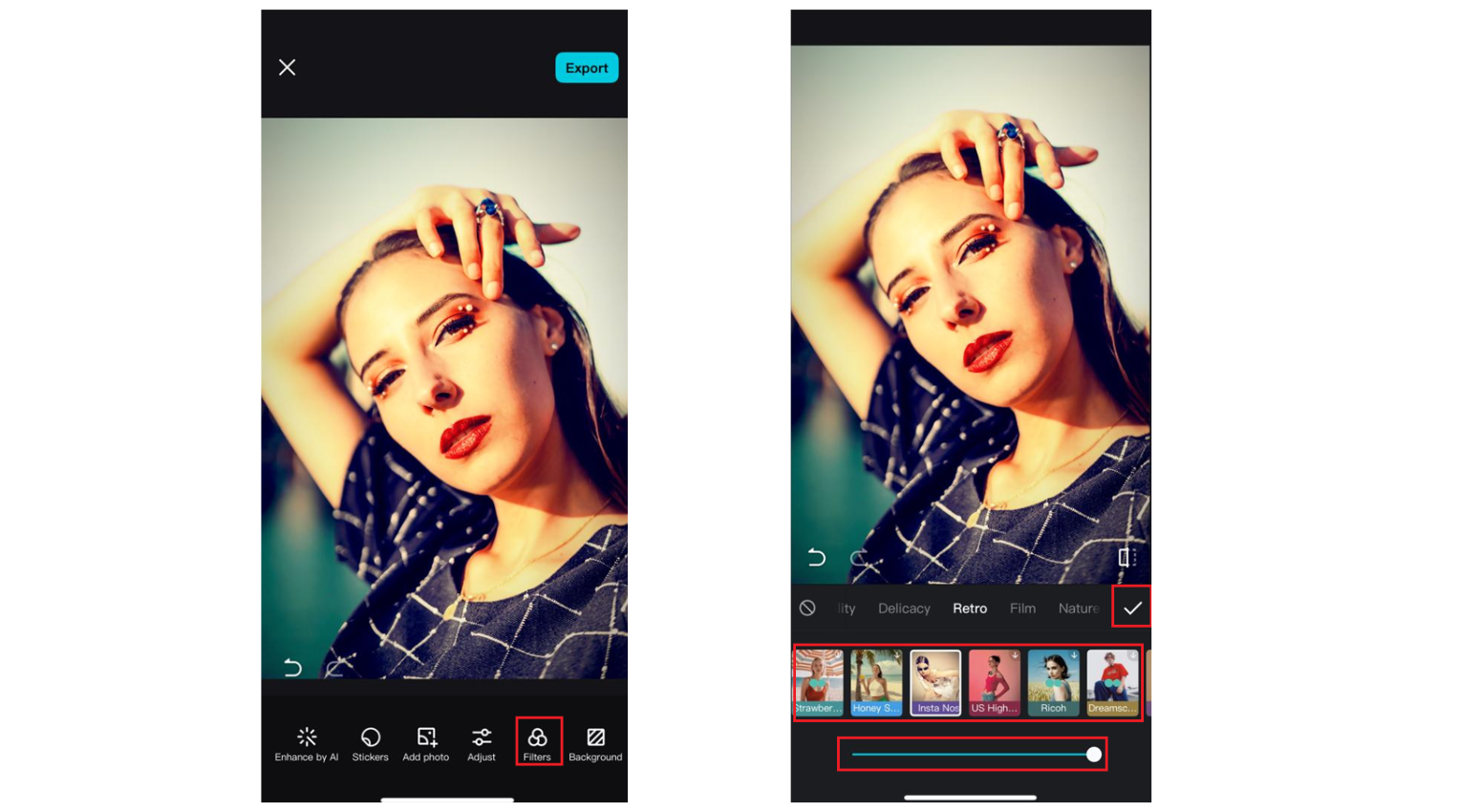Open the Stickers tool
Screen dimensions: 1459x812
[x=370, y=744]
